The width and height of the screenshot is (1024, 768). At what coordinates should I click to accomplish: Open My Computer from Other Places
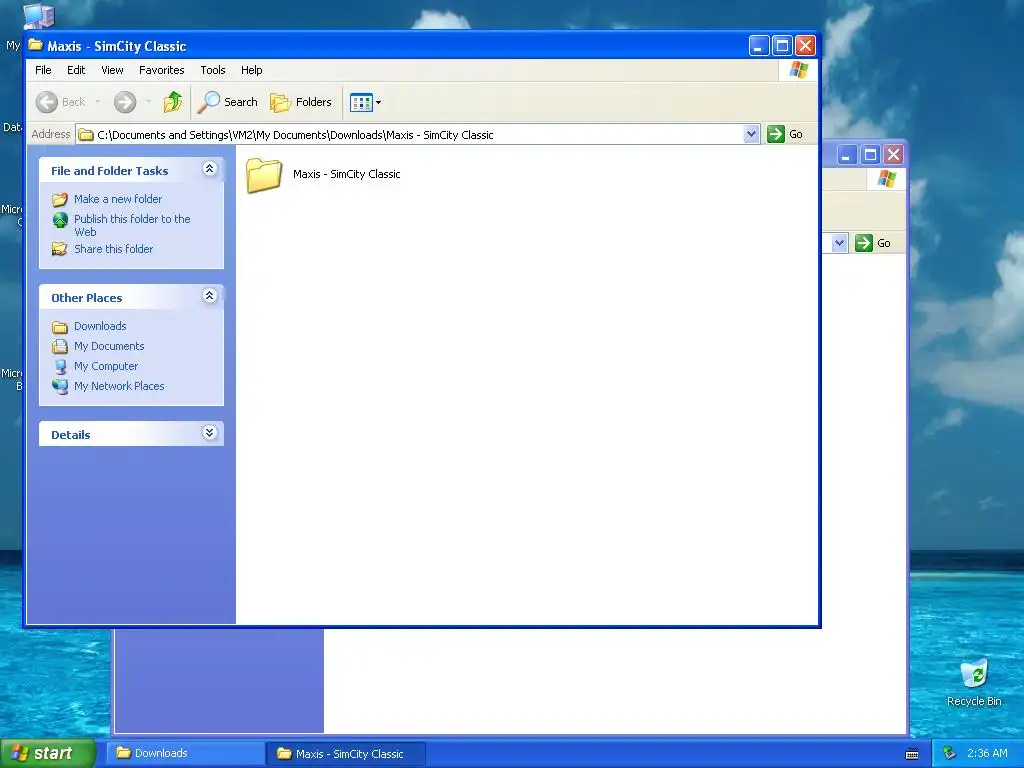(106, 366)
